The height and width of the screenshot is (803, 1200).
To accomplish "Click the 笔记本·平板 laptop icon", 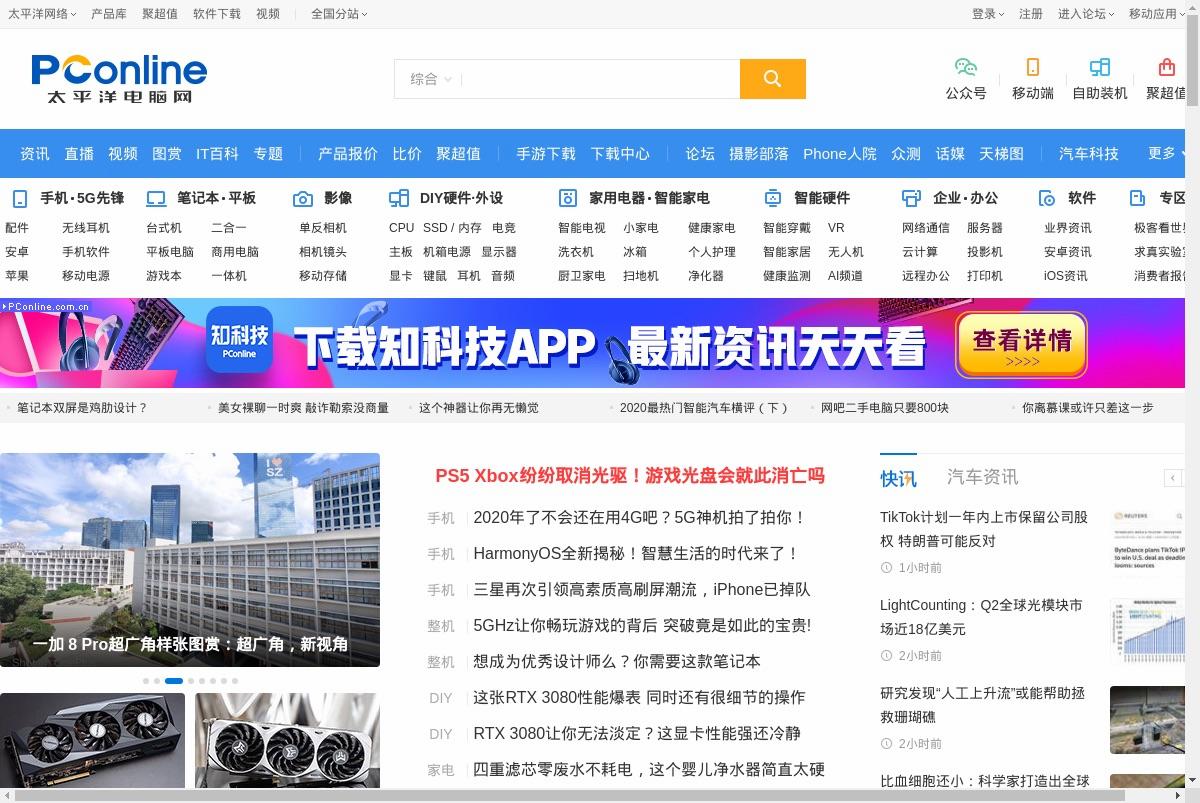I will [156, 198].
